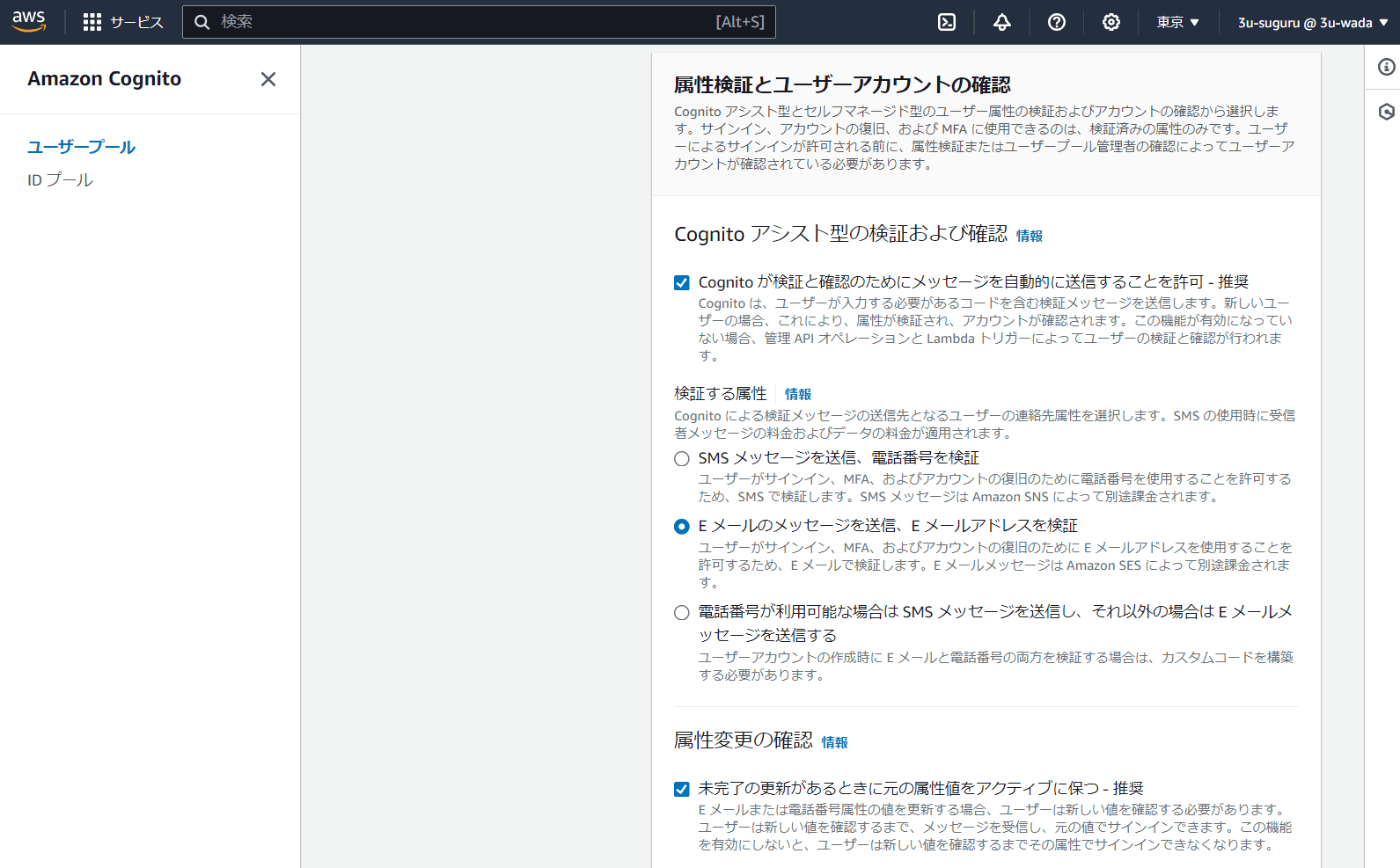
Task: Launch the CloudShell terminal icon
Action: pyautogui.click(x=947, y=22)
